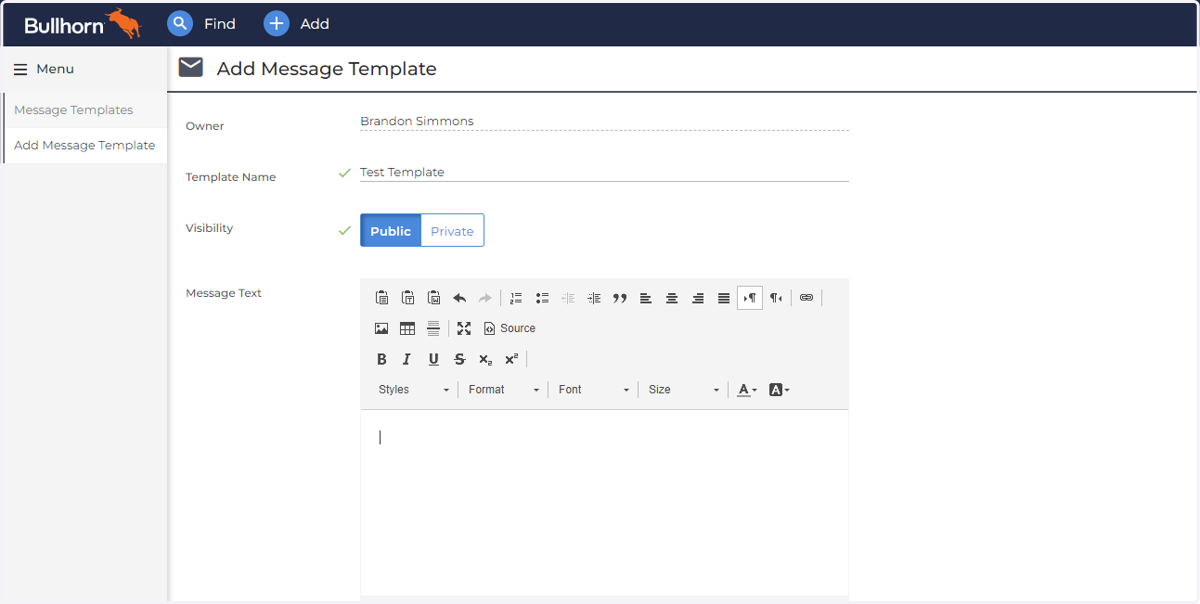Screen dimensions: 1200x604
Task: Increase the text indent
Action: [x=594, y=298]
